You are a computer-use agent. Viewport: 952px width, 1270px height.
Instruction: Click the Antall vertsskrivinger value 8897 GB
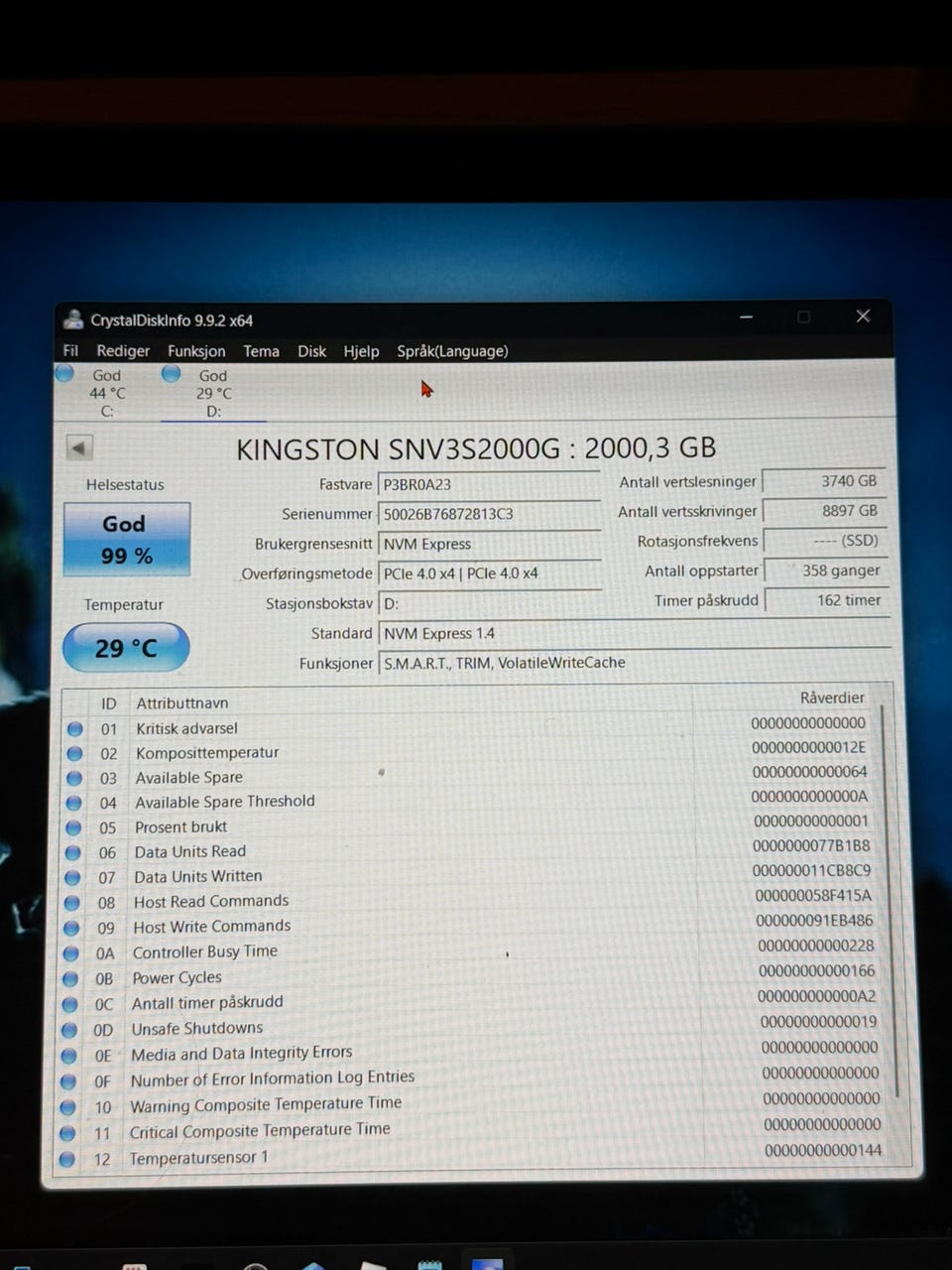coord(823,511)
